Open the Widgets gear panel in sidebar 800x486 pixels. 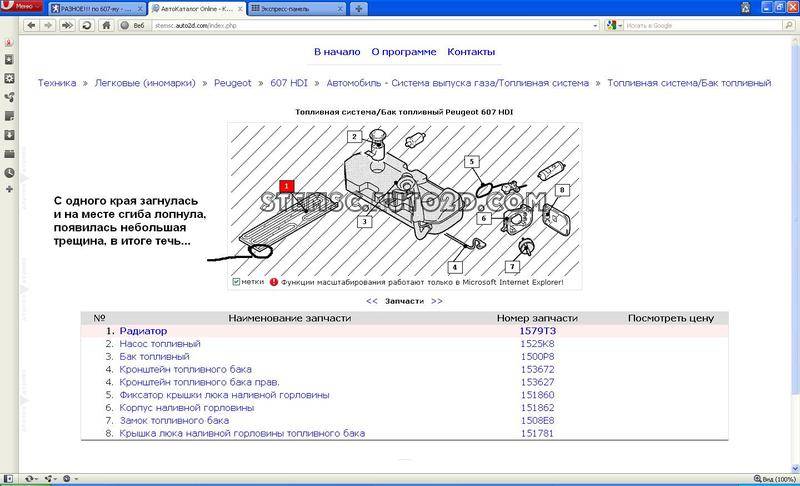click(9, 77)
